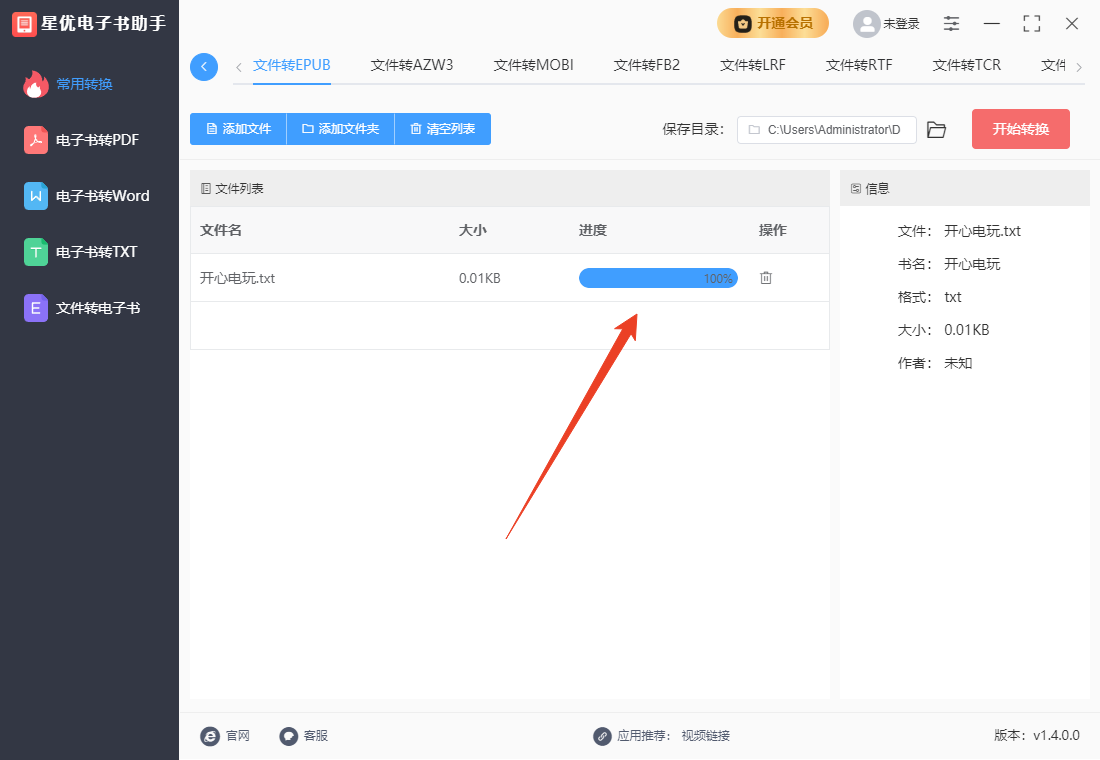This screenshot has height=760, width=1100.
Task: Click the 未登录 user avatar icon
Action: [866, 24]
